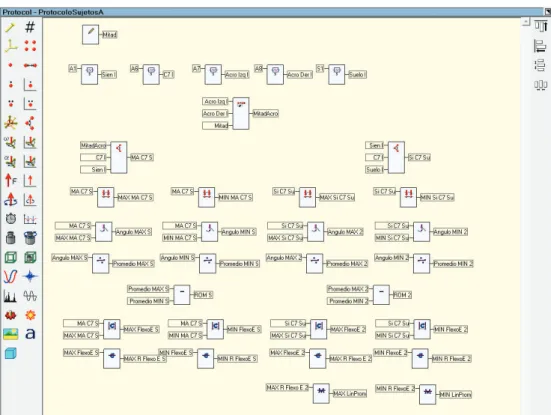Click the align tops icon in right toolbar
Screen dimensions: 551x415
point(541,26)
